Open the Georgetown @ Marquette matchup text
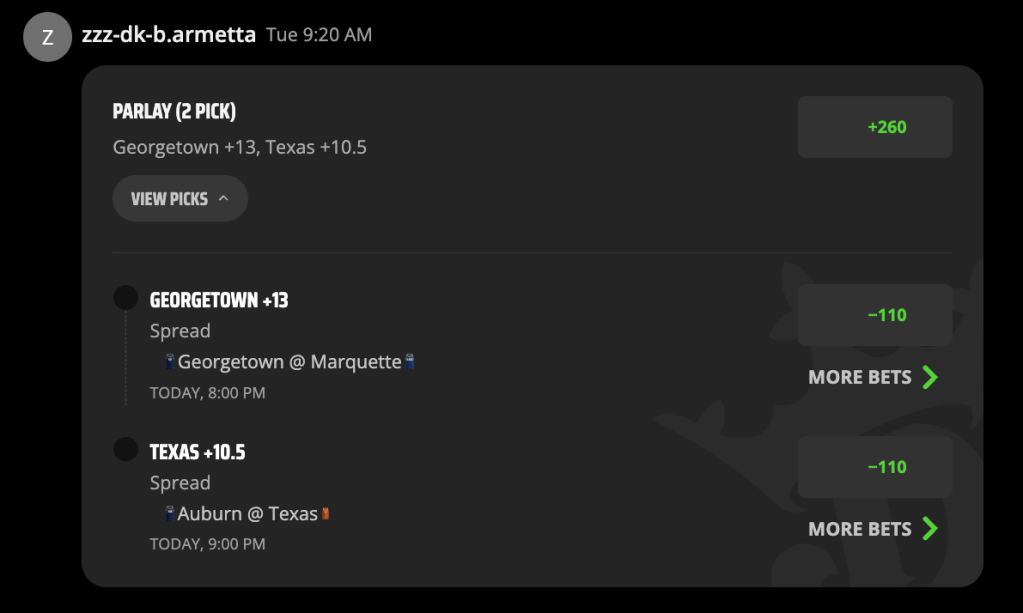 (290, 362)
